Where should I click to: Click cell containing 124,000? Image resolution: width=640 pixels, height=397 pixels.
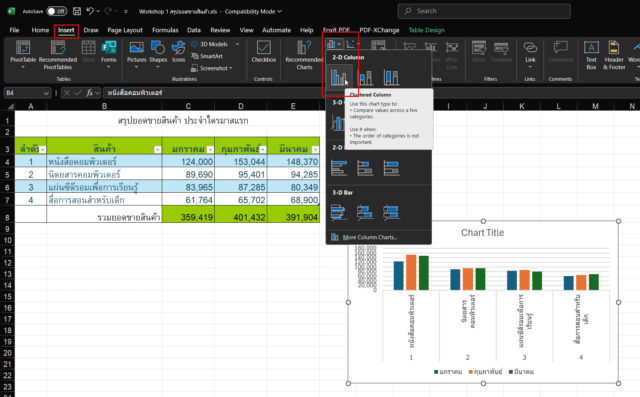coord(188,162)
